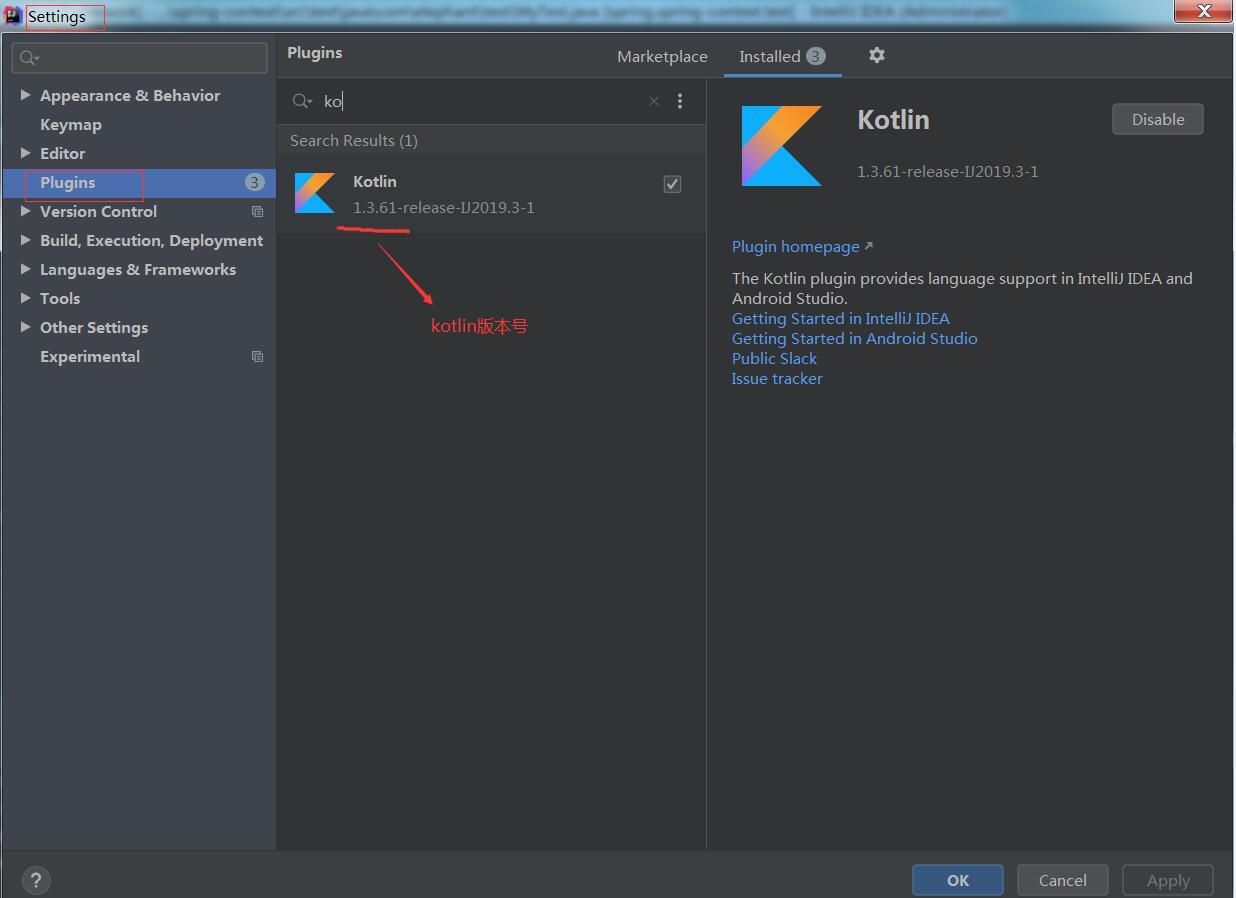Select the Tools label in sidebar
The width and height of the screenshot is (1236, 898).
(60, 299)
